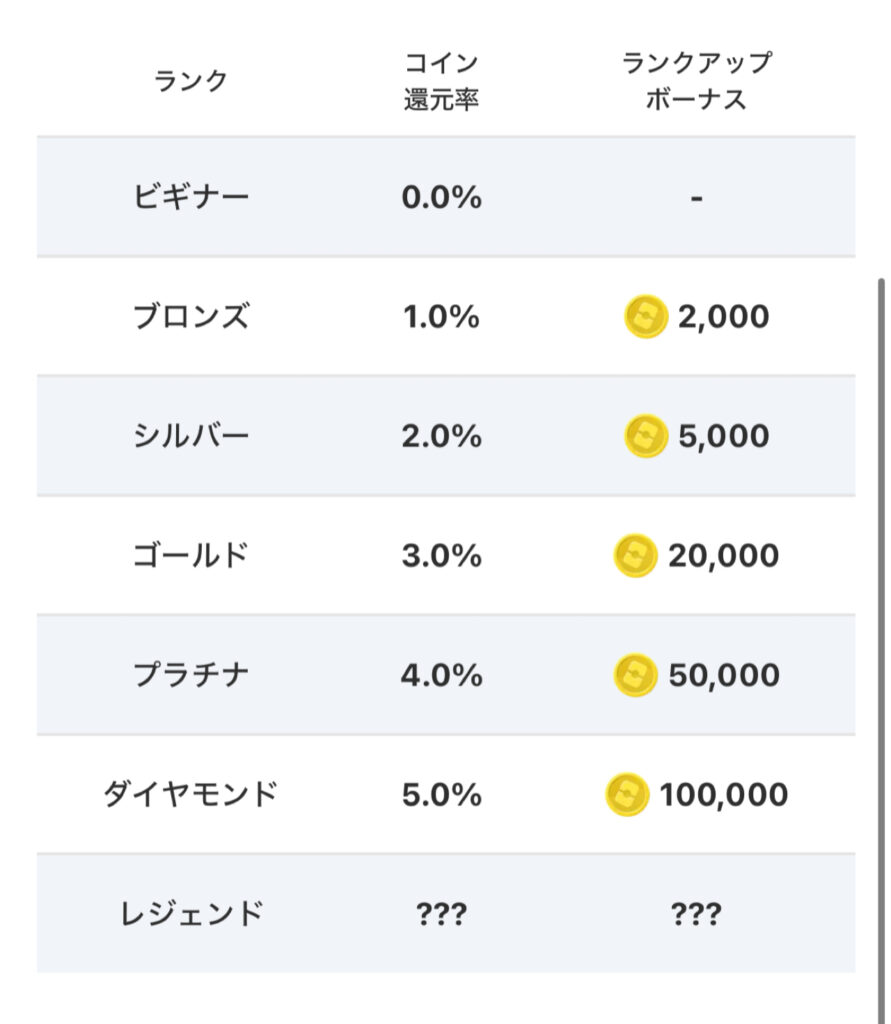Click the コイン還元率 column header
The width and height of the screenshot is (891, 1024).
tap(441, 81)
